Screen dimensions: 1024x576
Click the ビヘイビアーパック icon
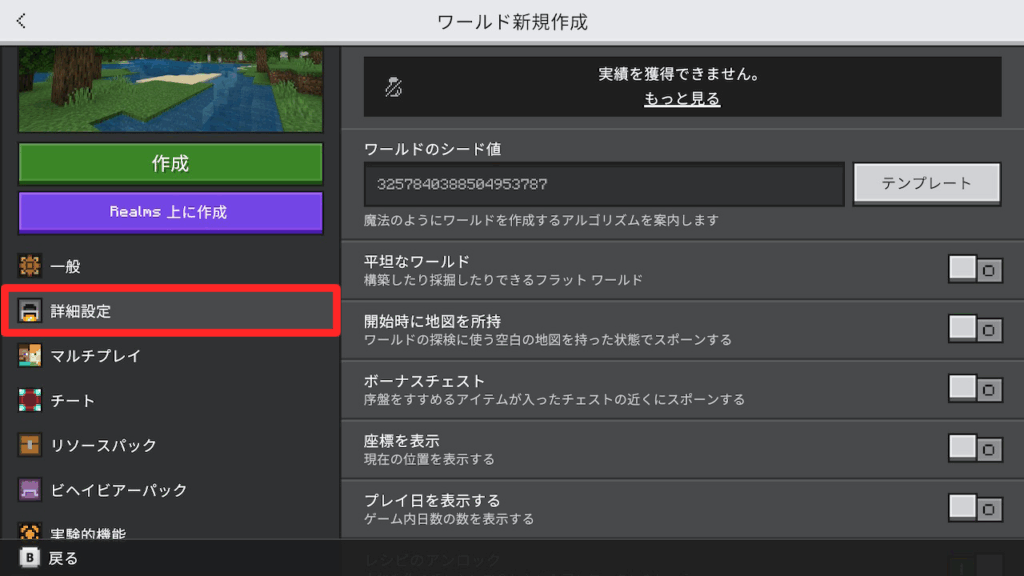[x=30, y=490]
